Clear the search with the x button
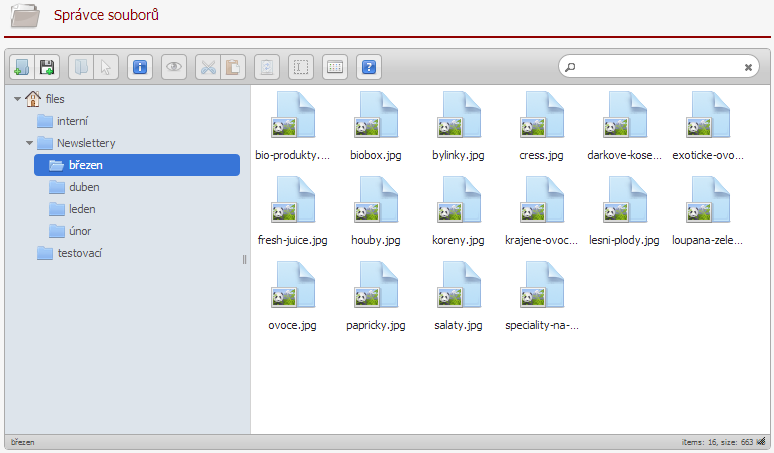774x453 pixels. (748, 67)
